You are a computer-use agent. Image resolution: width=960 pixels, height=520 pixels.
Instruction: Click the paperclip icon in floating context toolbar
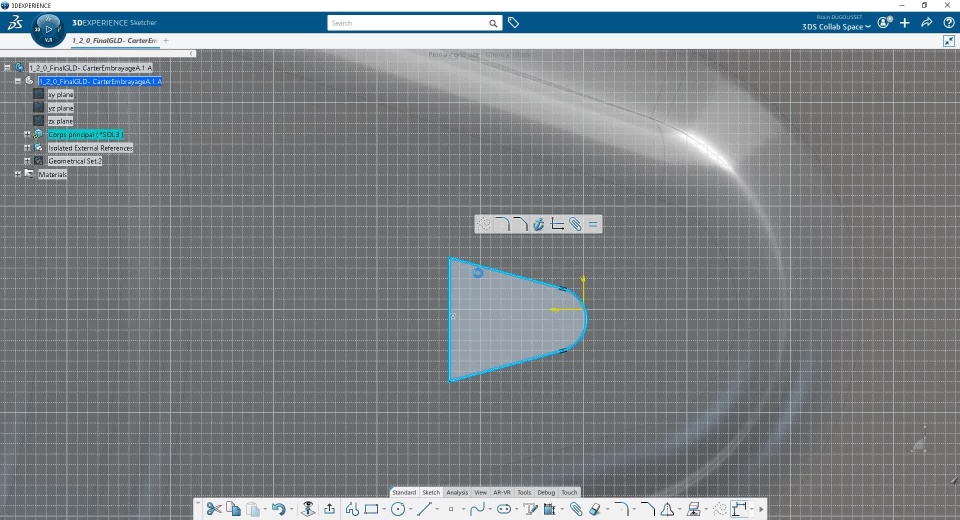[x=576, y=224]
